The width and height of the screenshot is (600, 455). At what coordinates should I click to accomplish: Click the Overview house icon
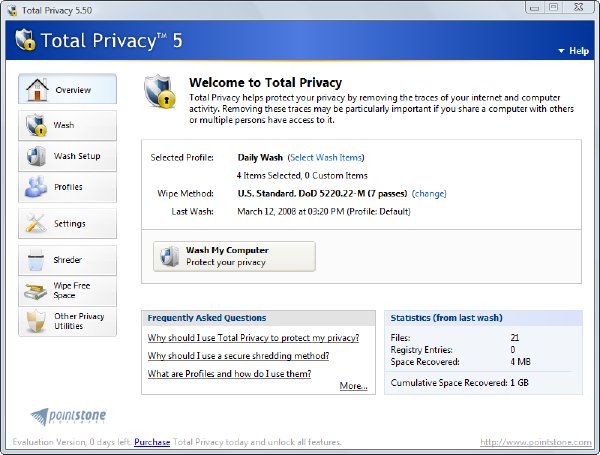pyautogui.click(x=37, y=89)
